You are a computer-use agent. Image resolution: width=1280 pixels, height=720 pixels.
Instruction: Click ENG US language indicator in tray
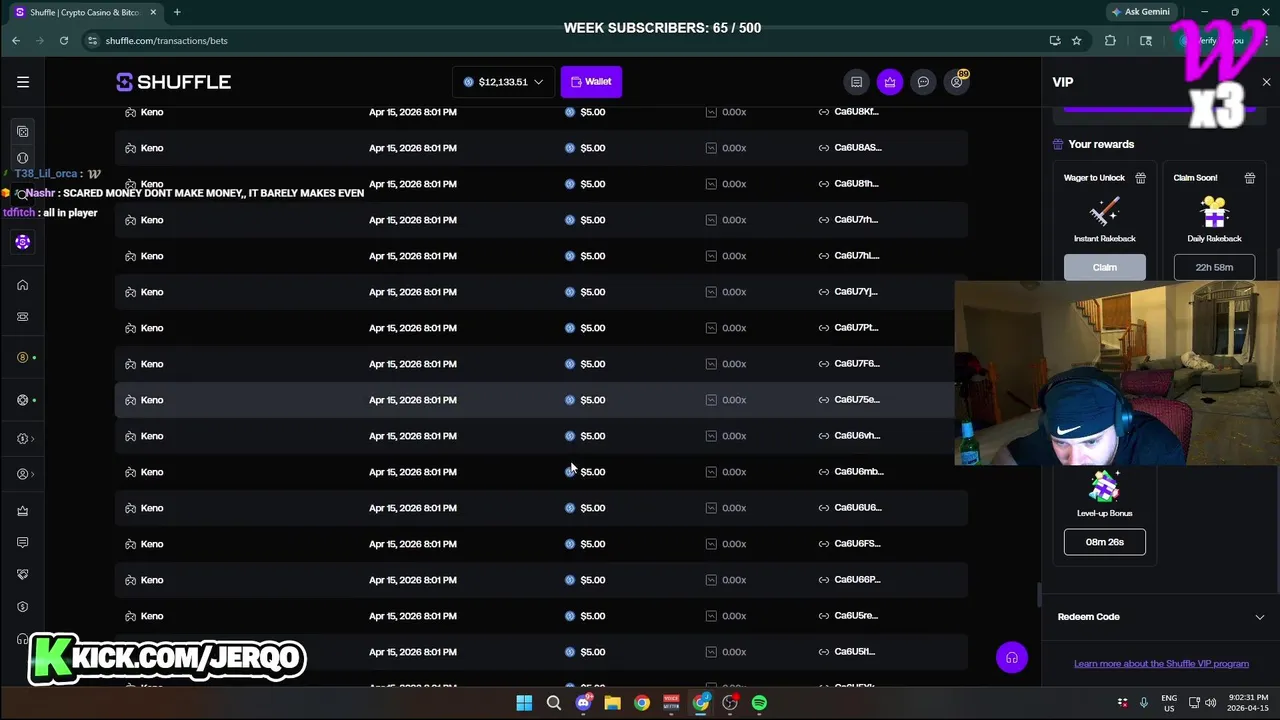1169,703
